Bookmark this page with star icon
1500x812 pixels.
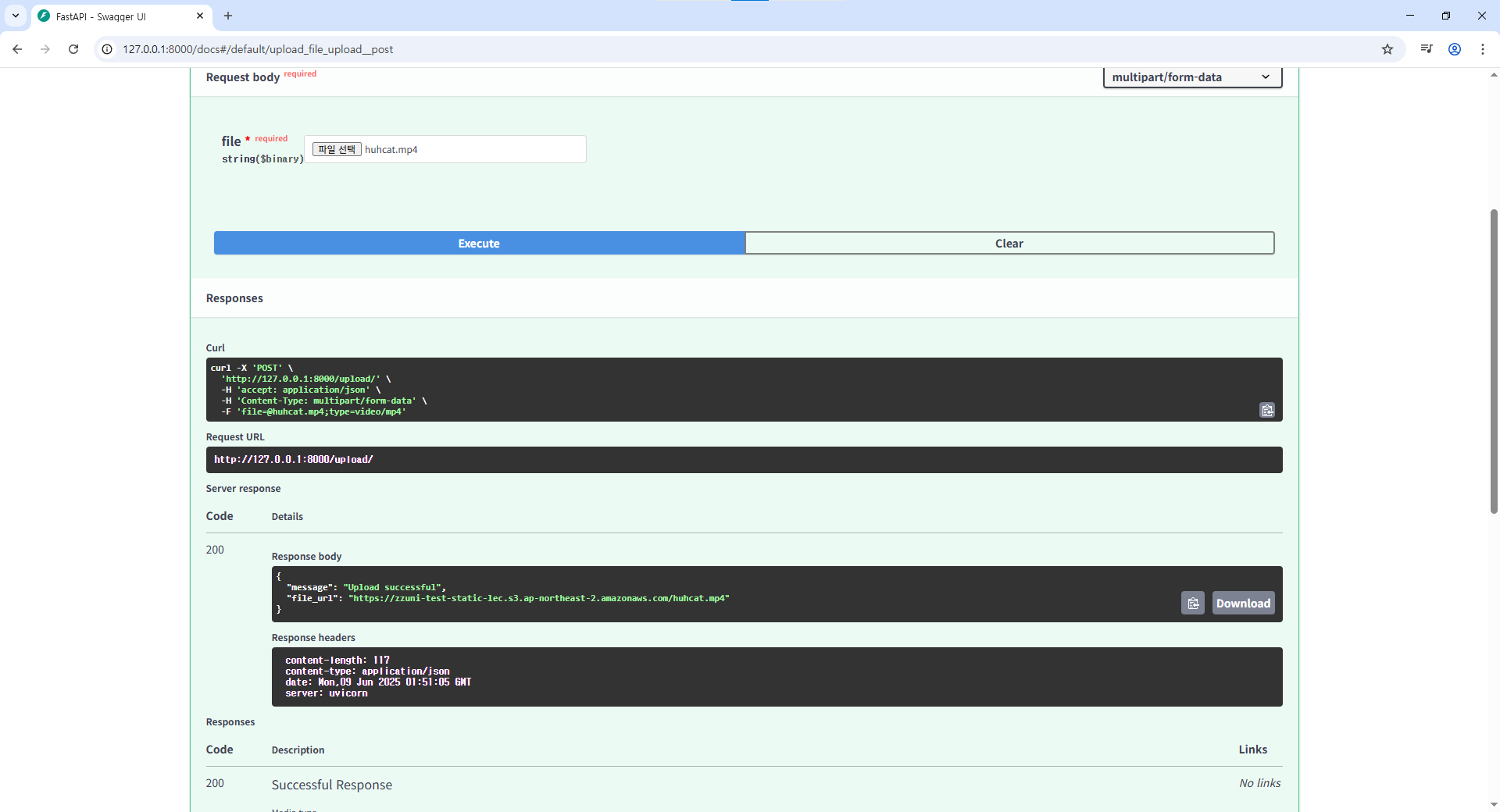pos(1387,49)
